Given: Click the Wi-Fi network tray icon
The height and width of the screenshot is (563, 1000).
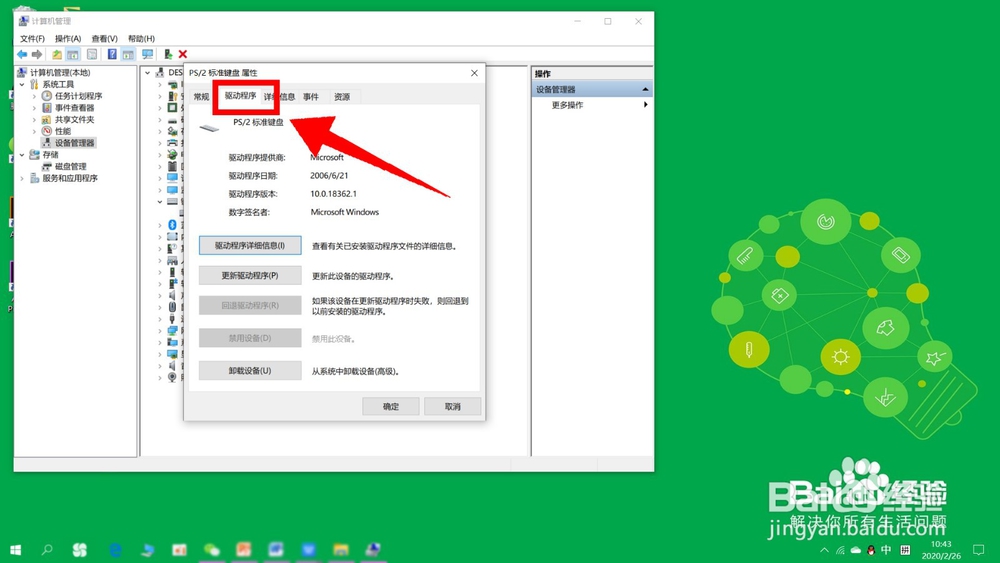Looking at the screenshot, I should tap(841, 550).
